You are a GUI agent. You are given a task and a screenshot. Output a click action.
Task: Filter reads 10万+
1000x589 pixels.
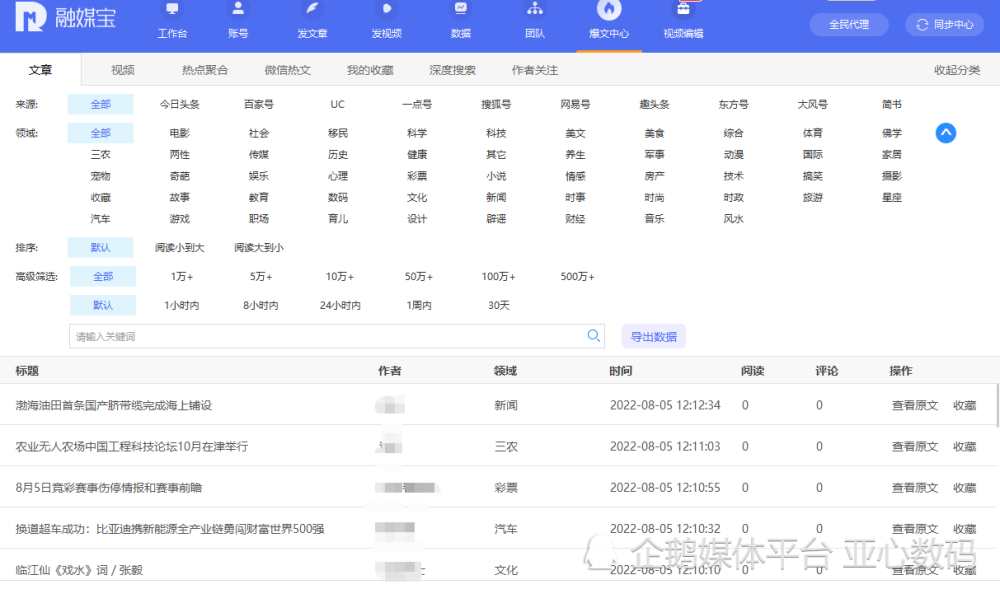(340, 277)
